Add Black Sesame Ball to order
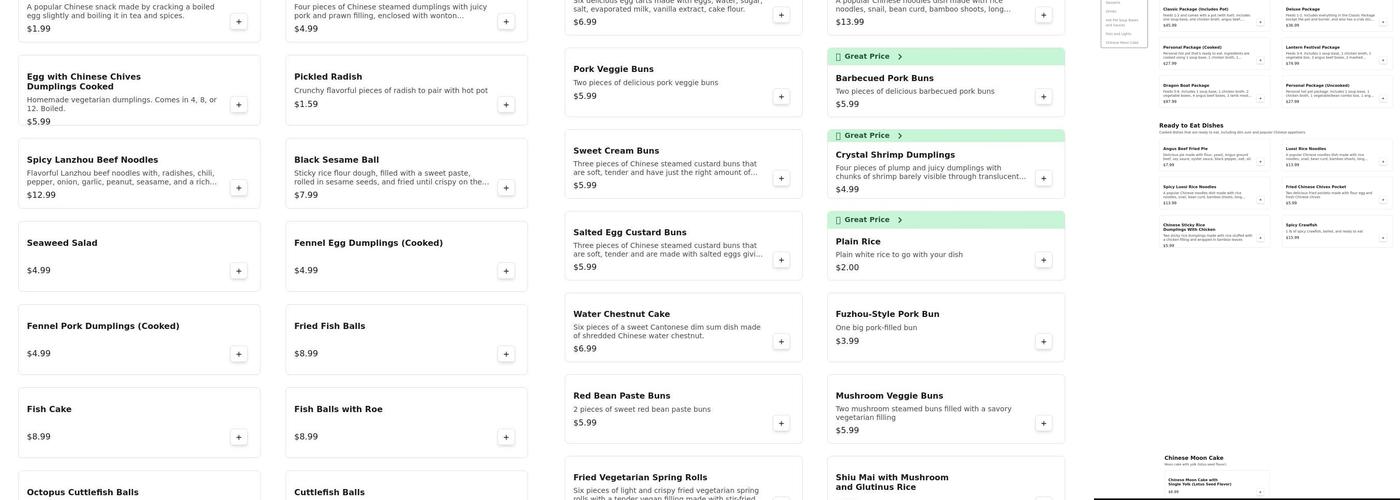The width and height of the screenshot is (1400, 500). tap(506, 188)
